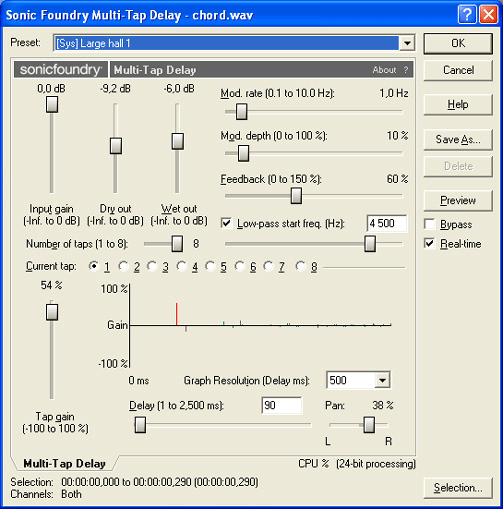Viewport: 503px width, 509px height.
Task: Click the sonicfoundry logo banner
Action: (x=61, y=69)
